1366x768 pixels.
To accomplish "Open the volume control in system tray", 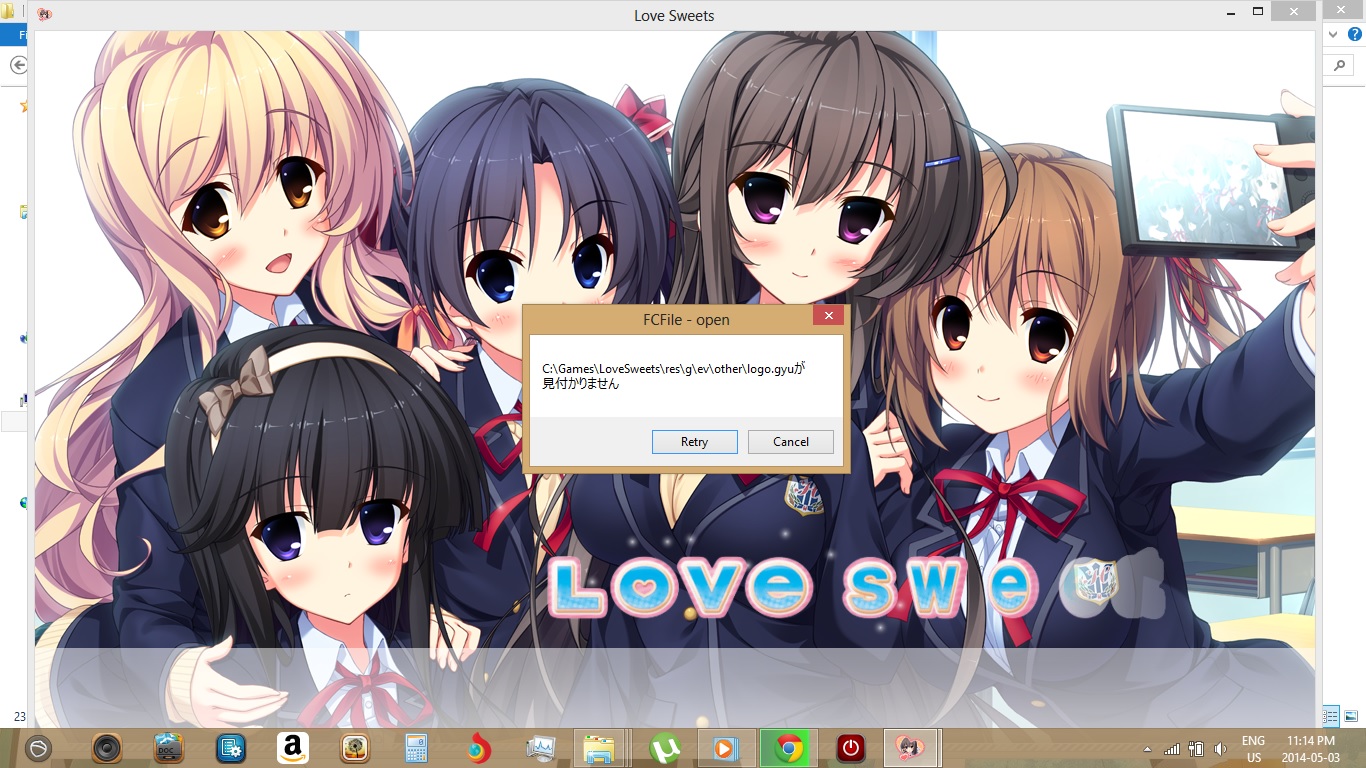I will 1220,749.
